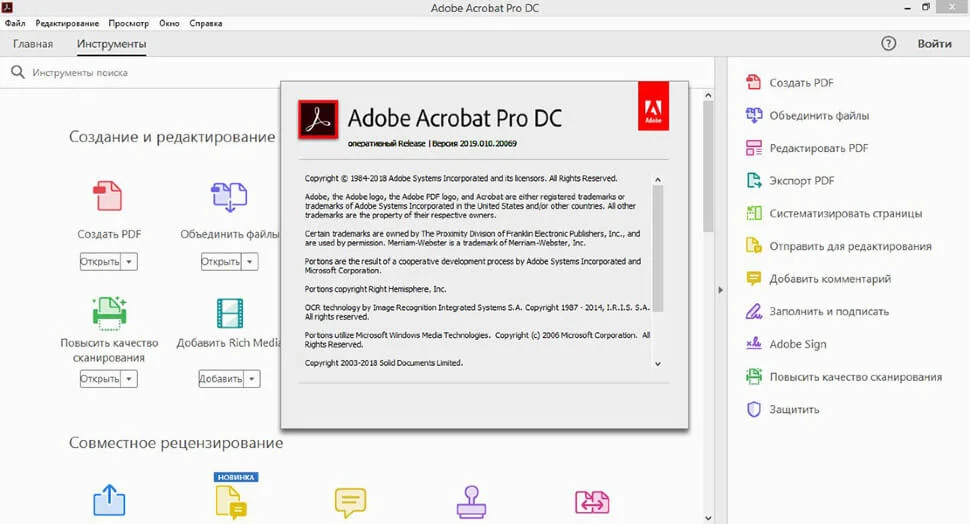970x524 pixels.
Task: Click Открыть under Создать PDF
Action: tap(100, 262)
